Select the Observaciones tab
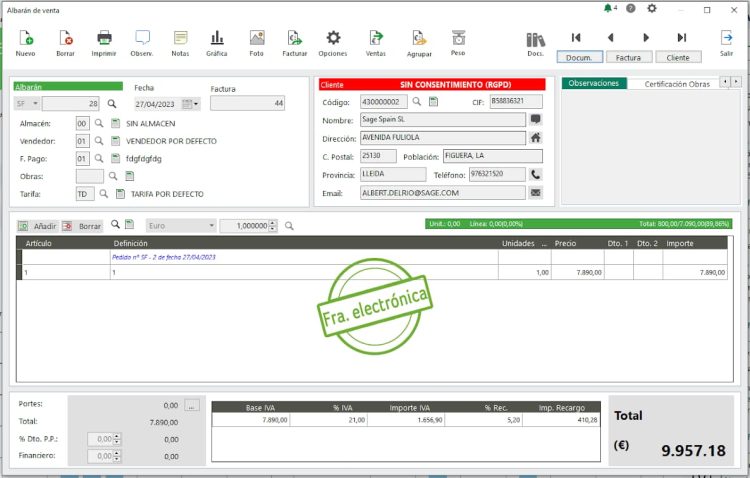Viewport: 750px width, 478px height. (594, 83)
